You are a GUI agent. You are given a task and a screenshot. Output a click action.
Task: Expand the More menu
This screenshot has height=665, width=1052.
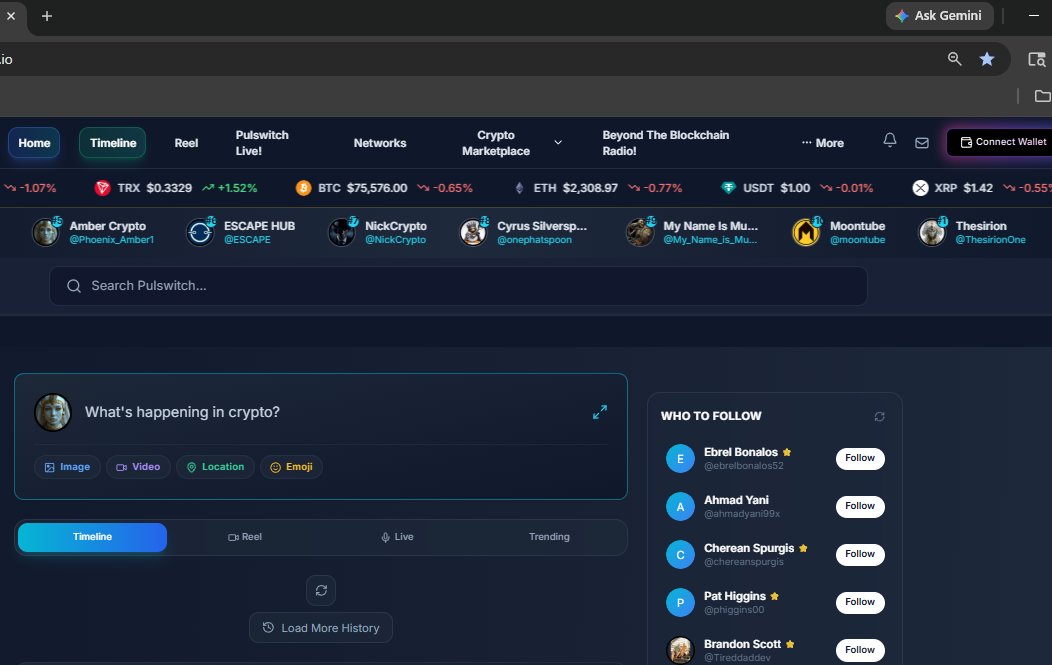(x=823, y=143)
